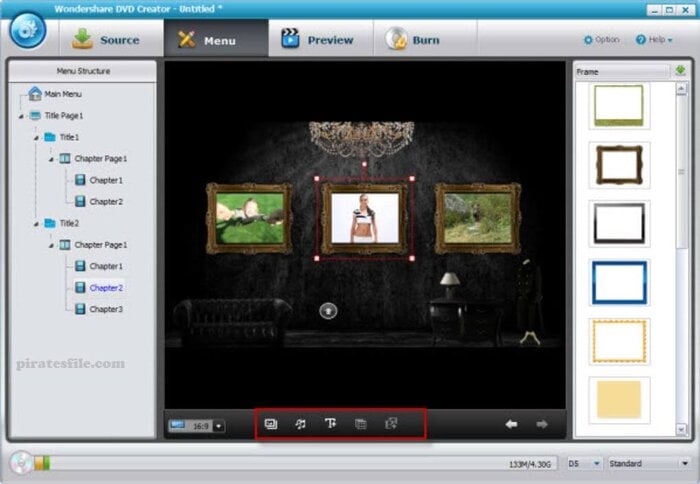Click the frame list vertical scrollbar thumb
700x484 pixels.
coord(681,171)
